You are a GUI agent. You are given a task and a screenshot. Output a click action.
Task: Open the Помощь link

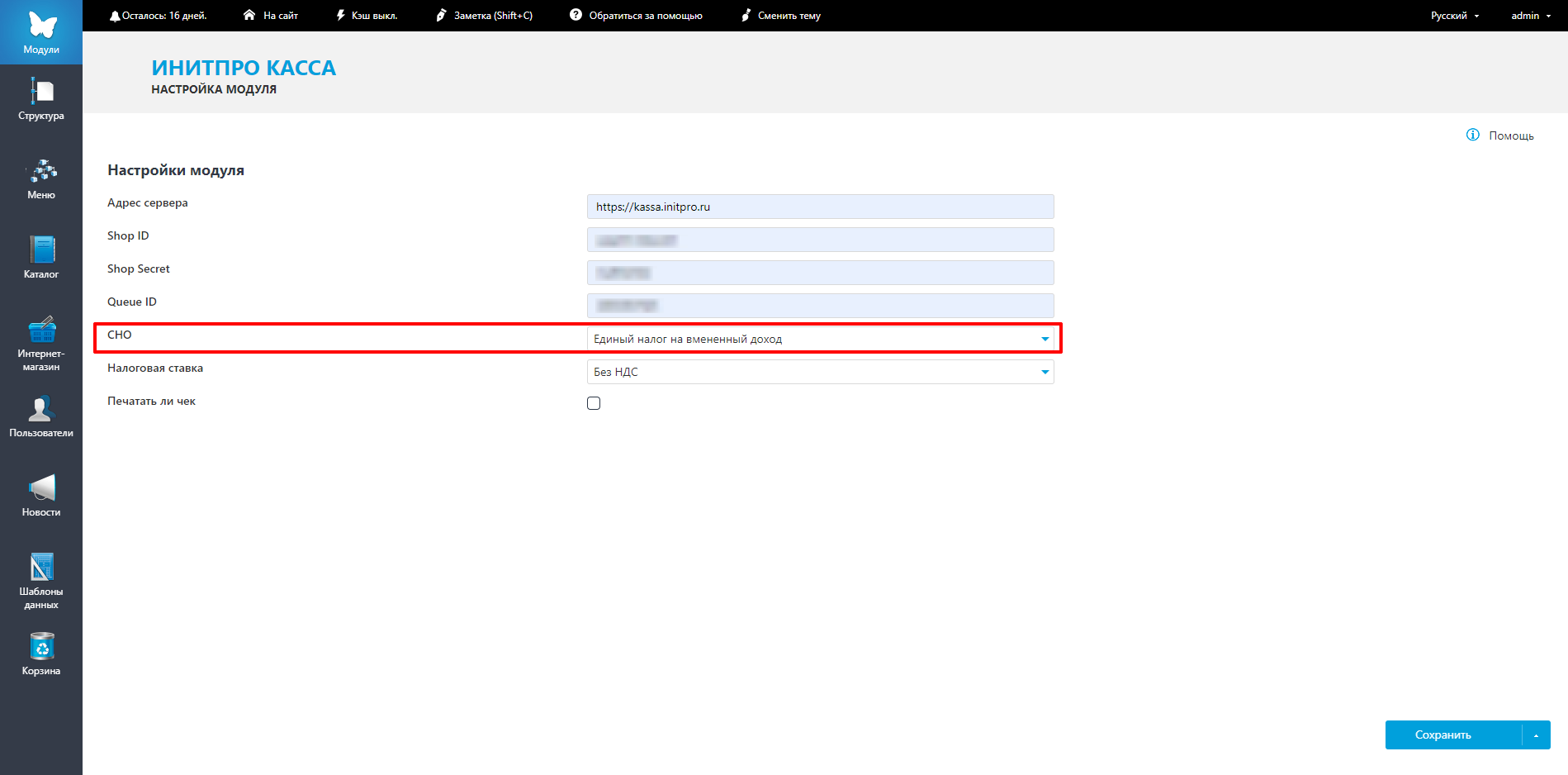[x=1511, y=136]
